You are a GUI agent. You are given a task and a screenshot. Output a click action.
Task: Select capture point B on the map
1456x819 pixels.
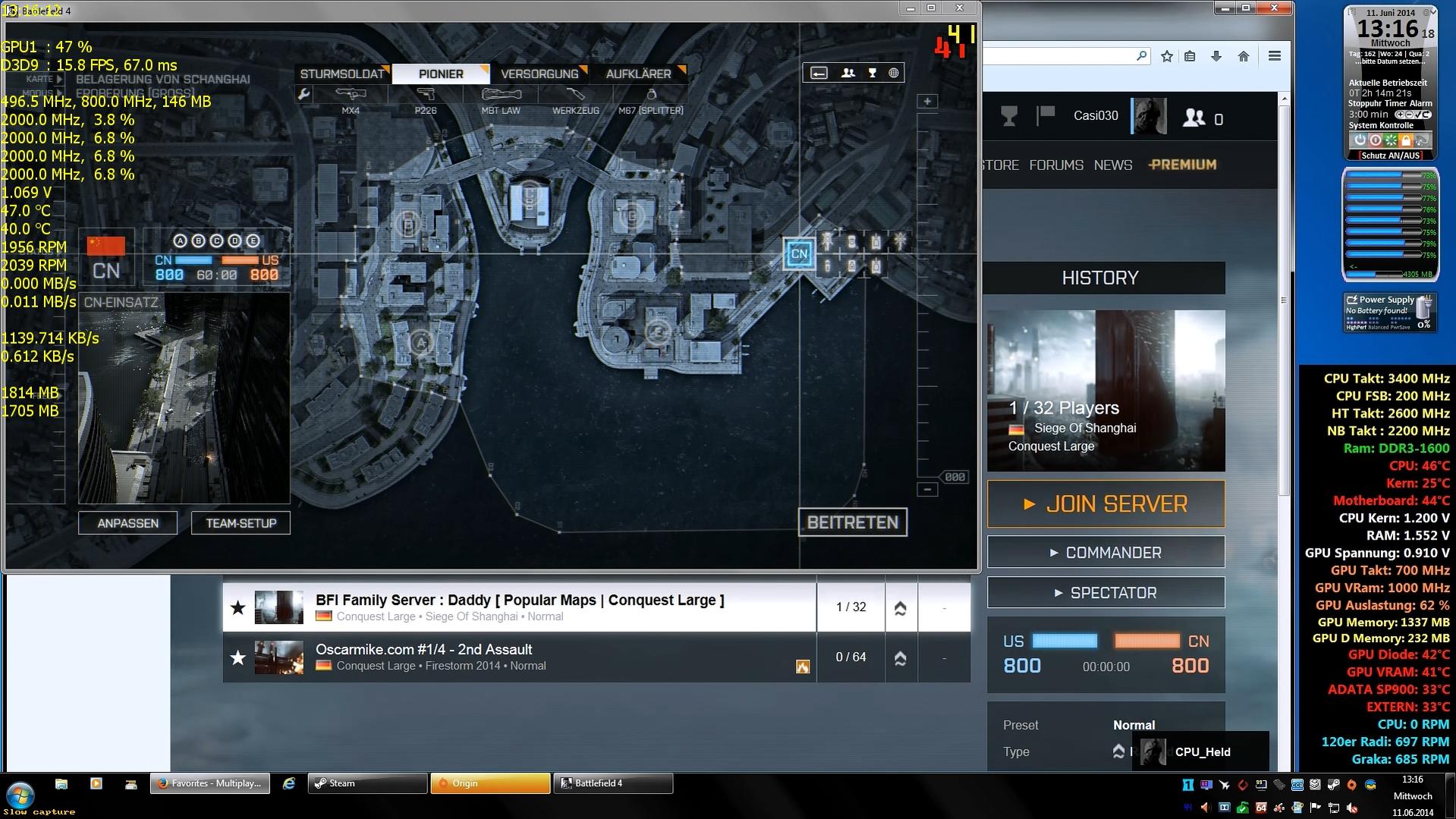[x=409, y=225]
